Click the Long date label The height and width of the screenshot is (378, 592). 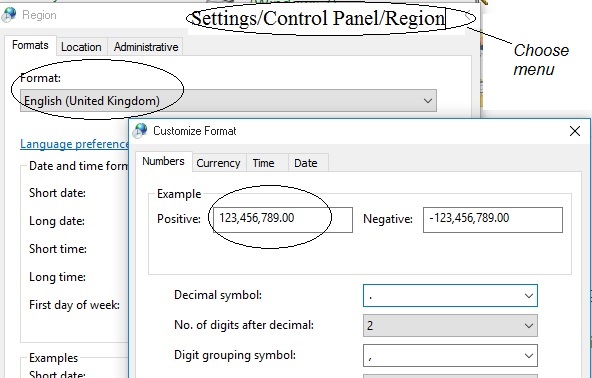pos(57,221)
